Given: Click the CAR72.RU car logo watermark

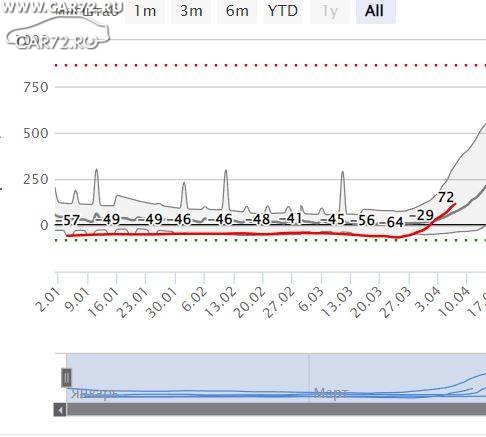Looking at the screenshot, I should 58,33.
